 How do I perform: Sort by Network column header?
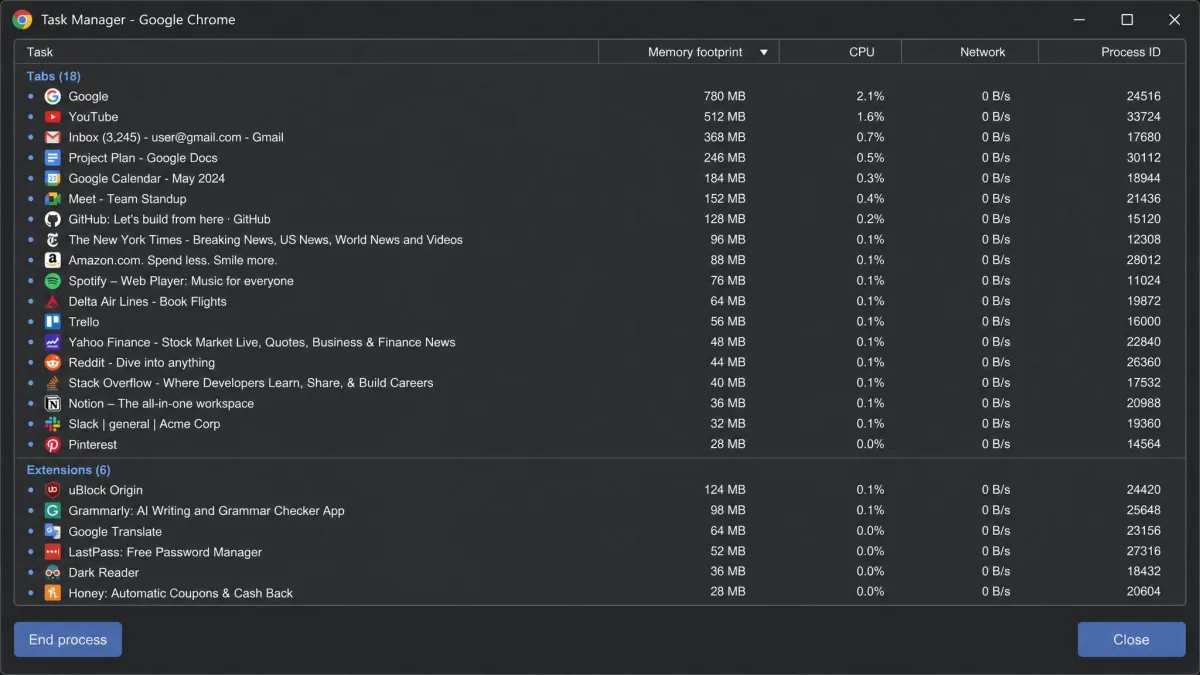[970, 52]
